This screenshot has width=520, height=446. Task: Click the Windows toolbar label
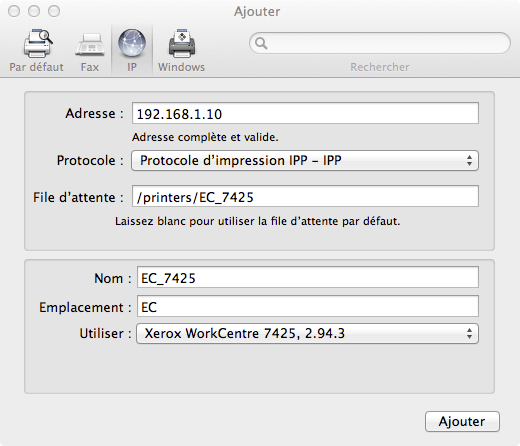pos(181,67)
